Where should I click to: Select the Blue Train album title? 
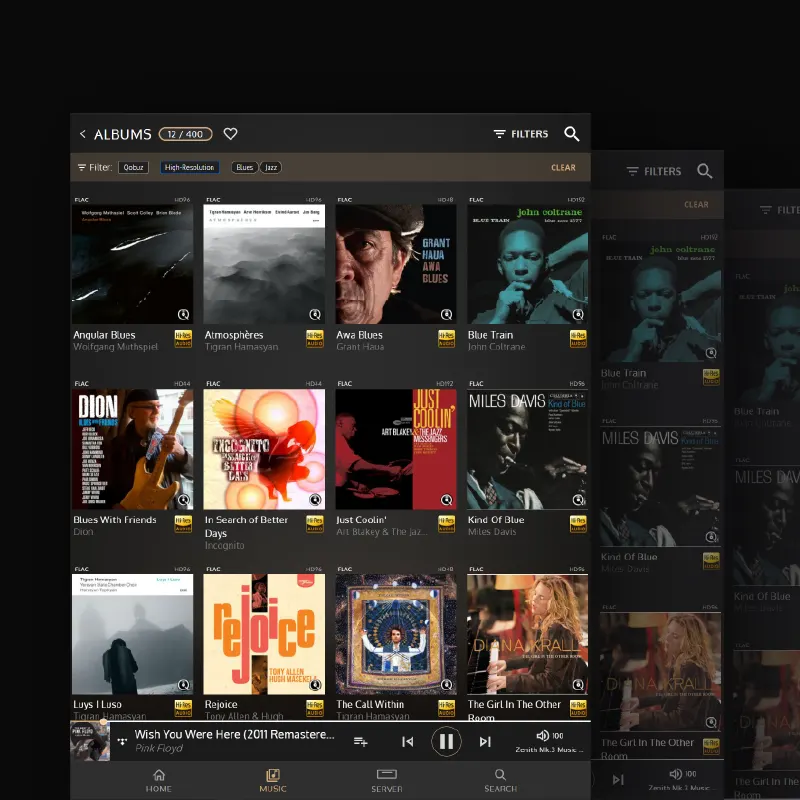[x=490, y=335]
